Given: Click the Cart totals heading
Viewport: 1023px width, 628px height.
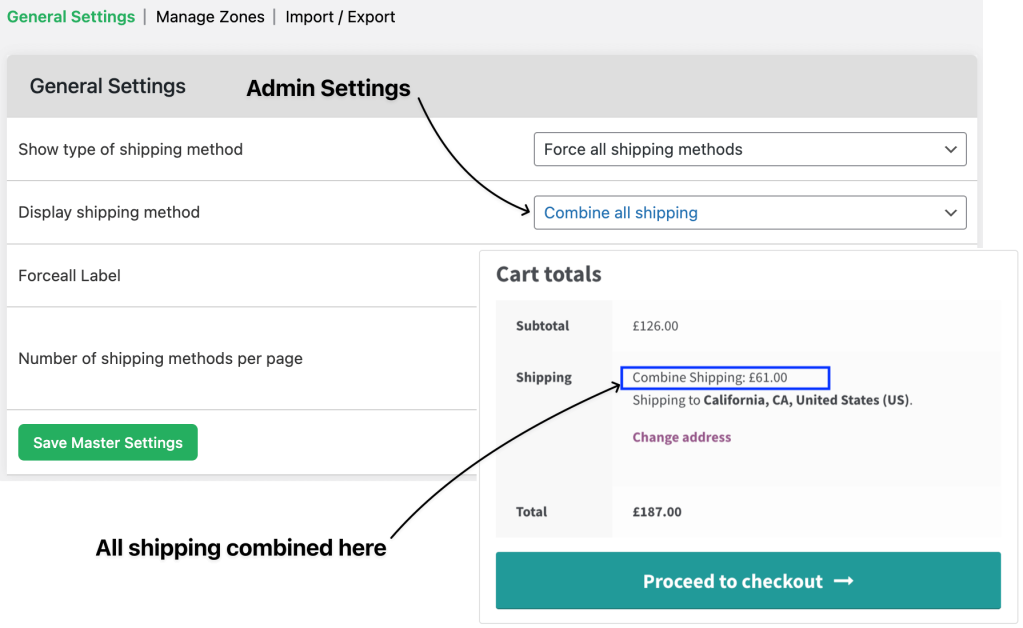Looking at the screenshot, I should pyautogui.click(x=549, y=274).
